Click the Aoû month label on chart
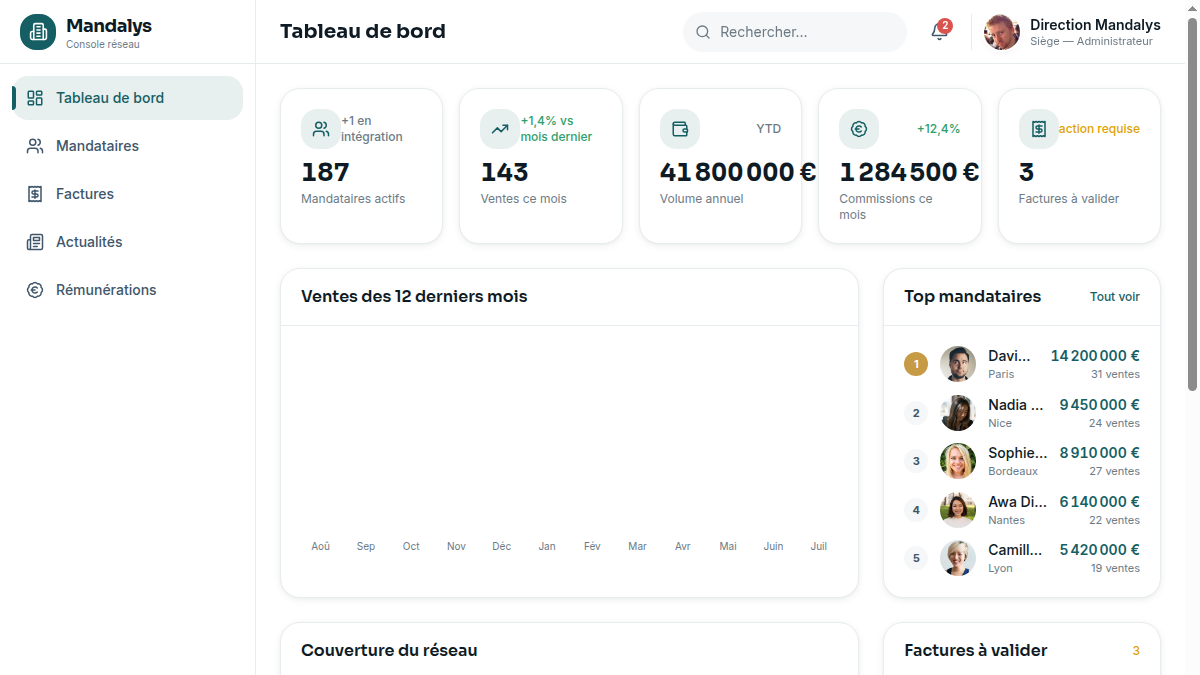This screenshot has width=1200, height=675. (x=320, y=547)
